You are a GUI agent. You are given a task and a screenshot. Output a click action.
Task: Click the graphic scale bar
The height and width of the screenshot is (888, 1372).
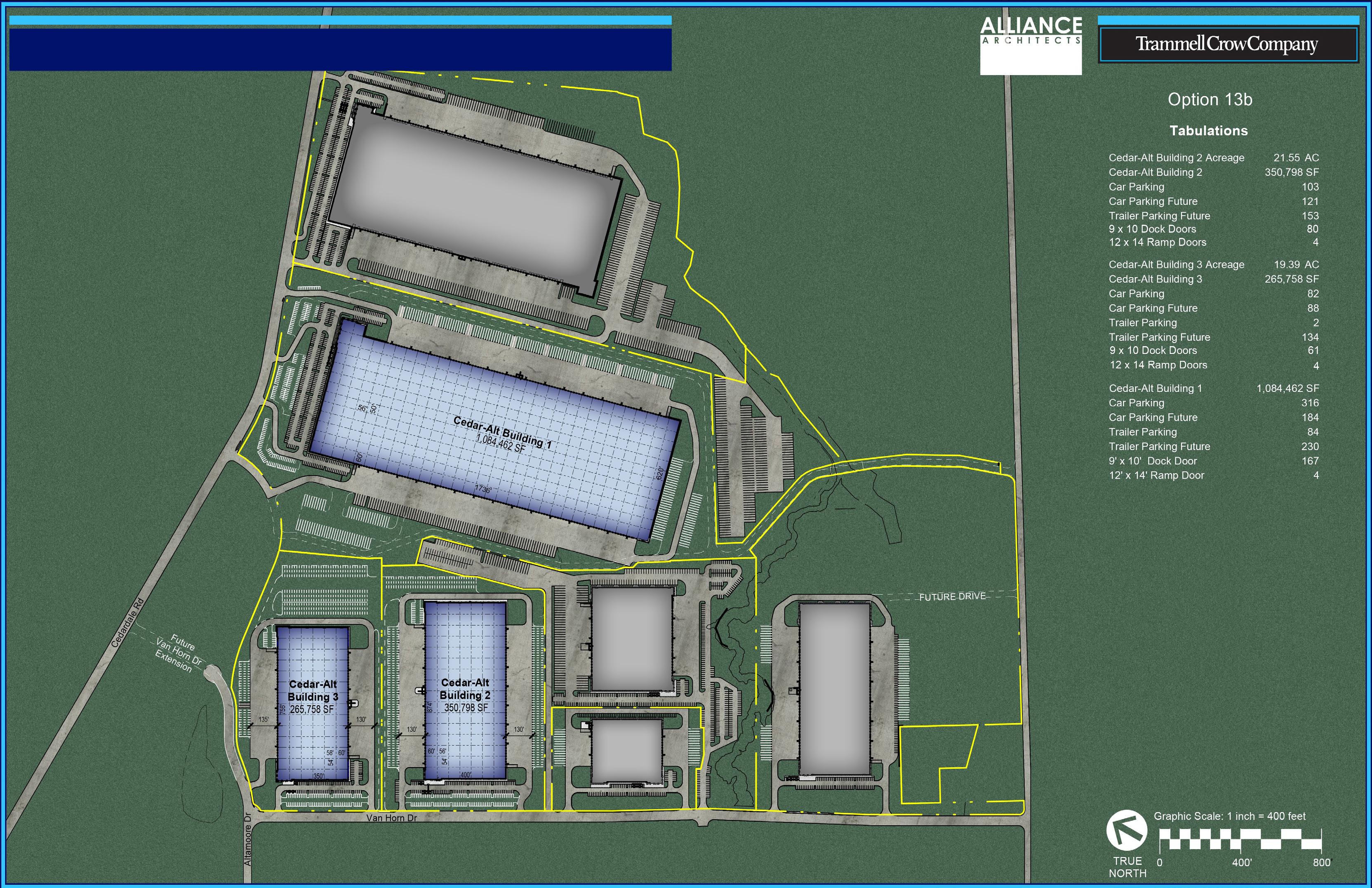pos(1240,840)
